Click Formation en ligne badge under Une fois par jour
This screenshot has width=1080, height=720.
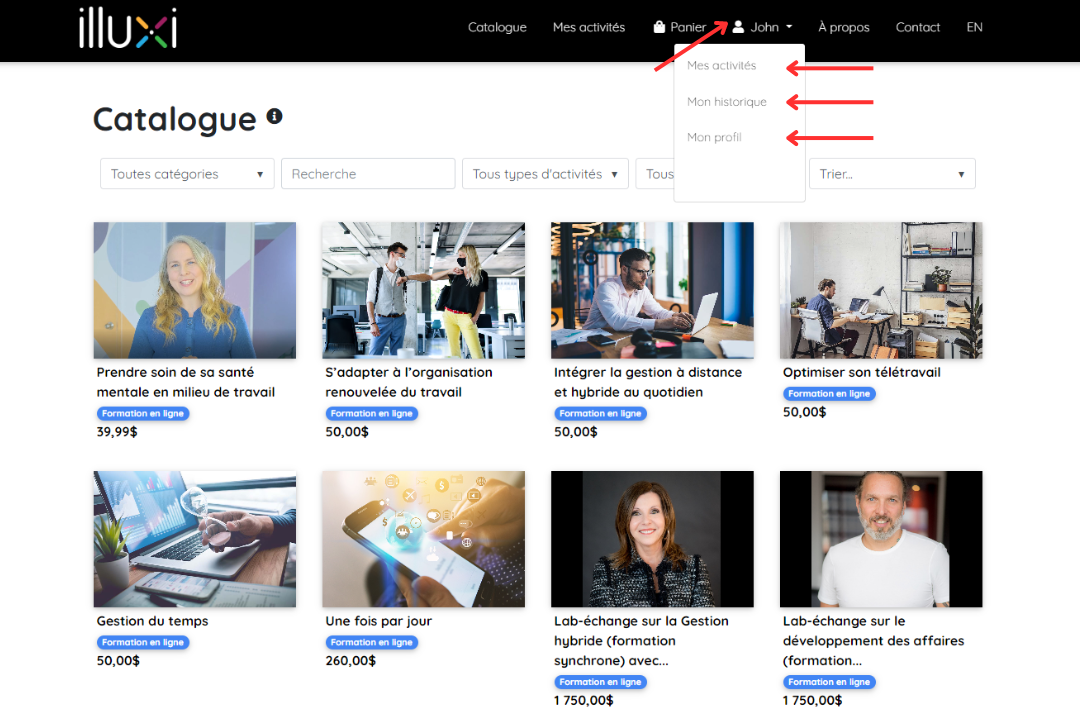click(371, 642)
